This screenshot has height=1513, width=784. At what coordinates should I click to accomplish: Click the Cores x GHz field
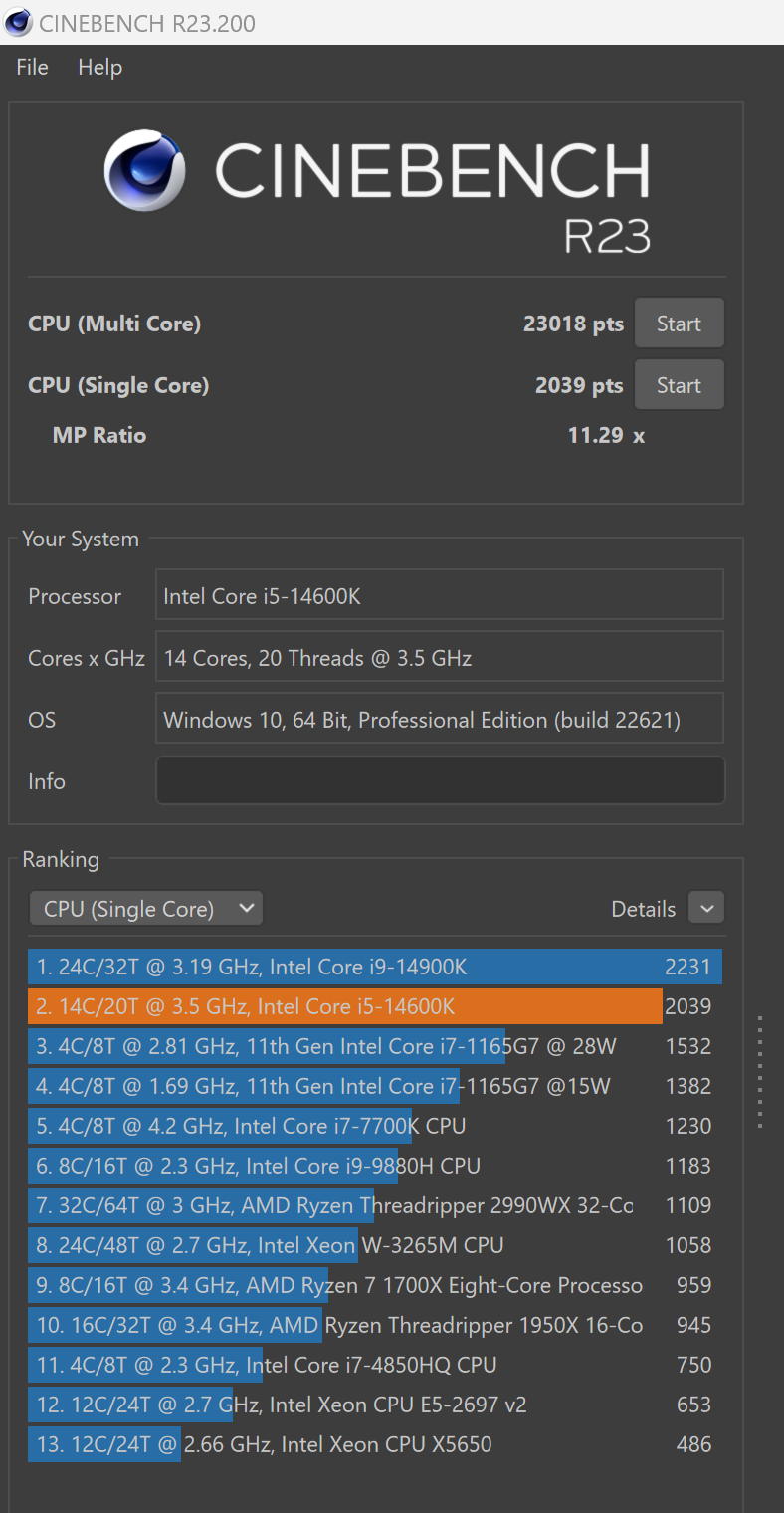click(439, 656)
